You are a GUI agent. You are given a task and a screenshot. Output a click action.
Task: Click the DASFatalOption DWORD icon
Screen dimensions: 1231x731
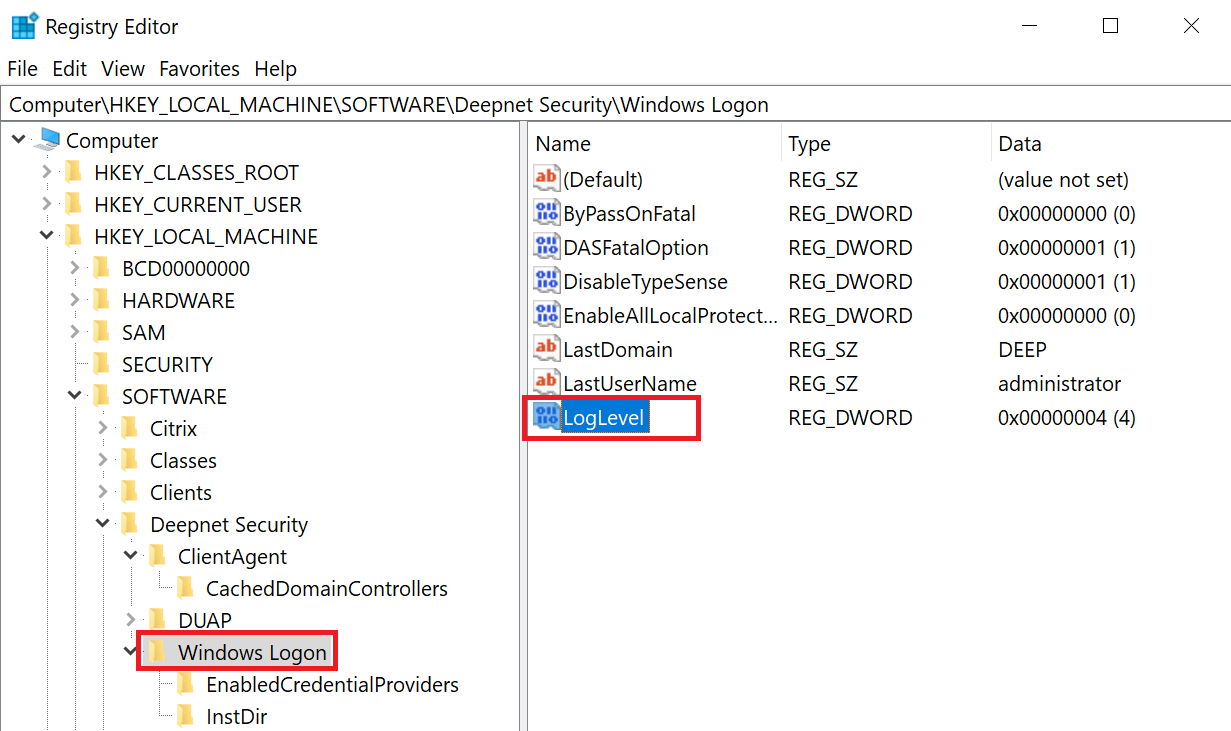click(547, 247)
